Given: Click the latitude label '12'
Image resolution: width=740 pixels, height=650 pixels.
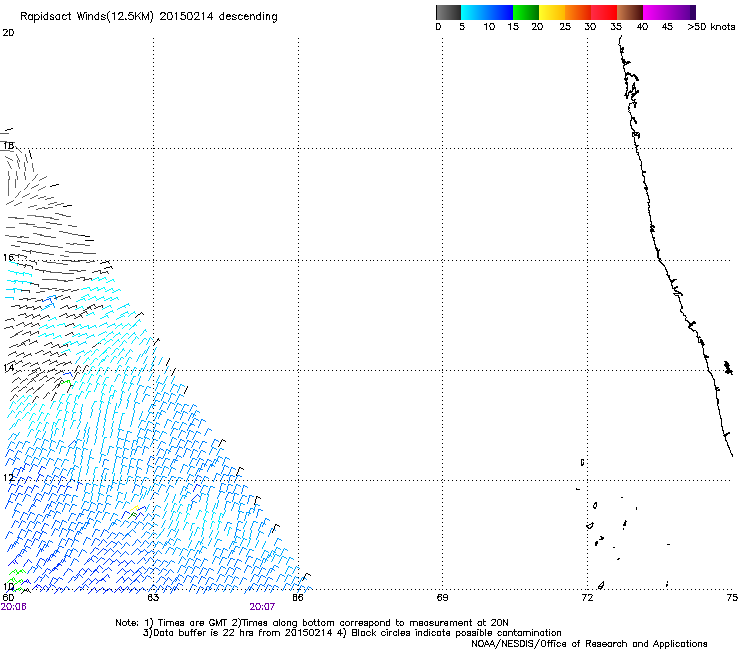Looking at the screenshot, I should (8, 478).
